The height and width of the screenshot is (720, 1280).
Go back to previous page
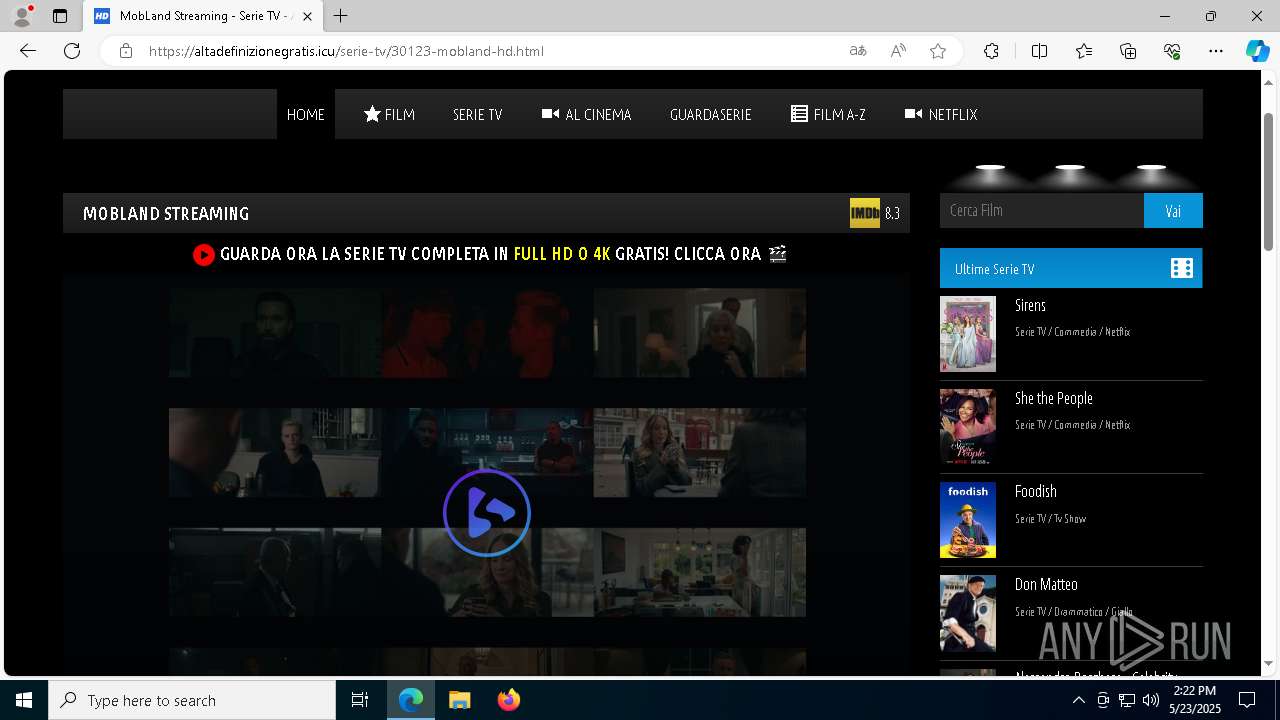click(28, 51)
